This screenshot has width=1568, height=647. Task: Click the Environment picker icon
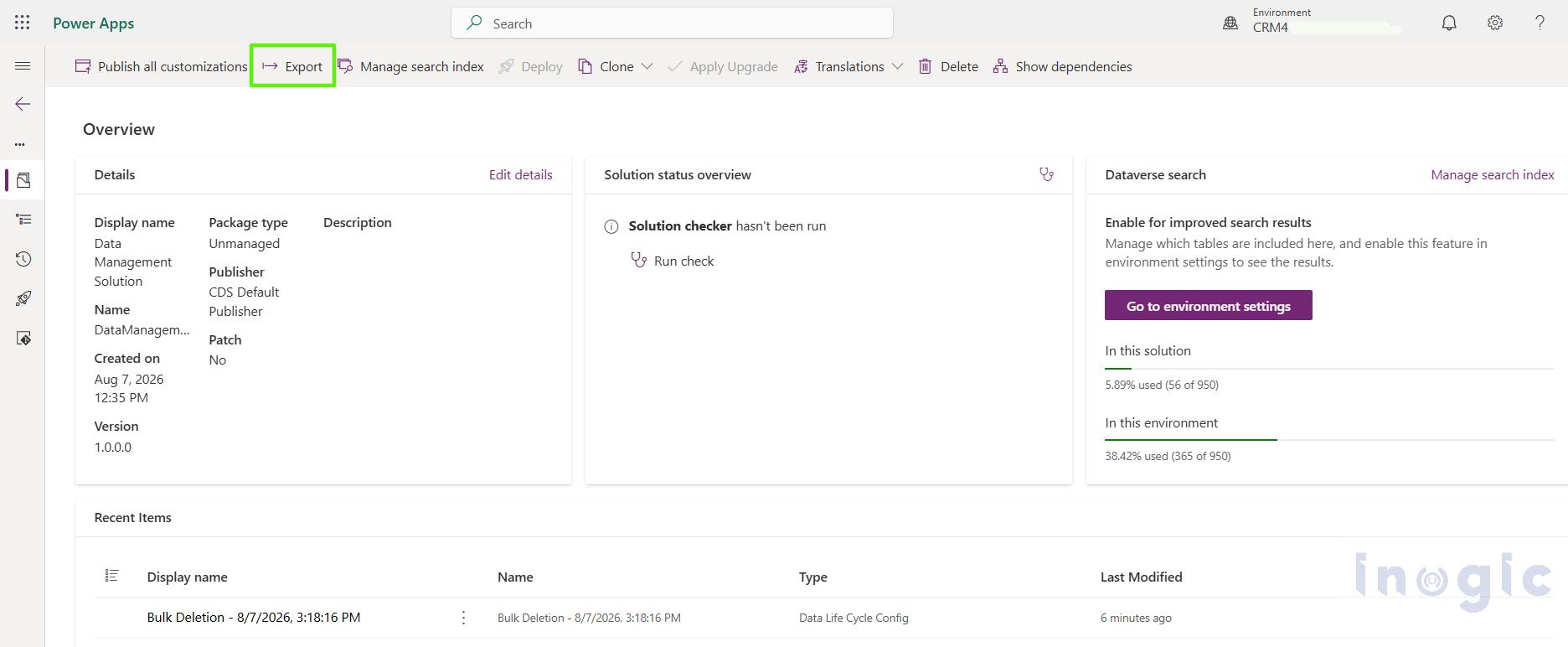click(x=1230, y=23)
